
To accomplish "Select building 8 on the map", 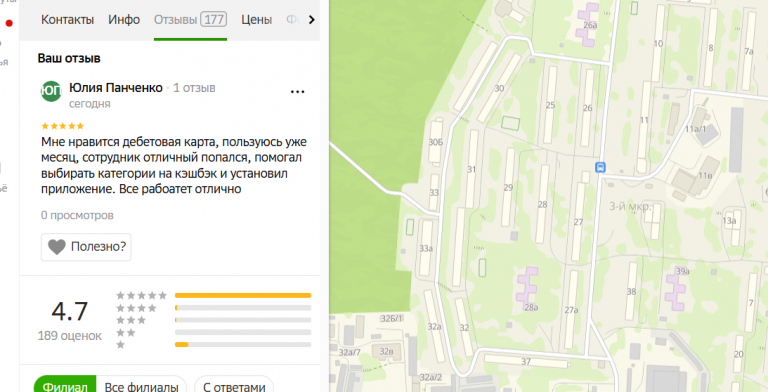I will 711,48.
